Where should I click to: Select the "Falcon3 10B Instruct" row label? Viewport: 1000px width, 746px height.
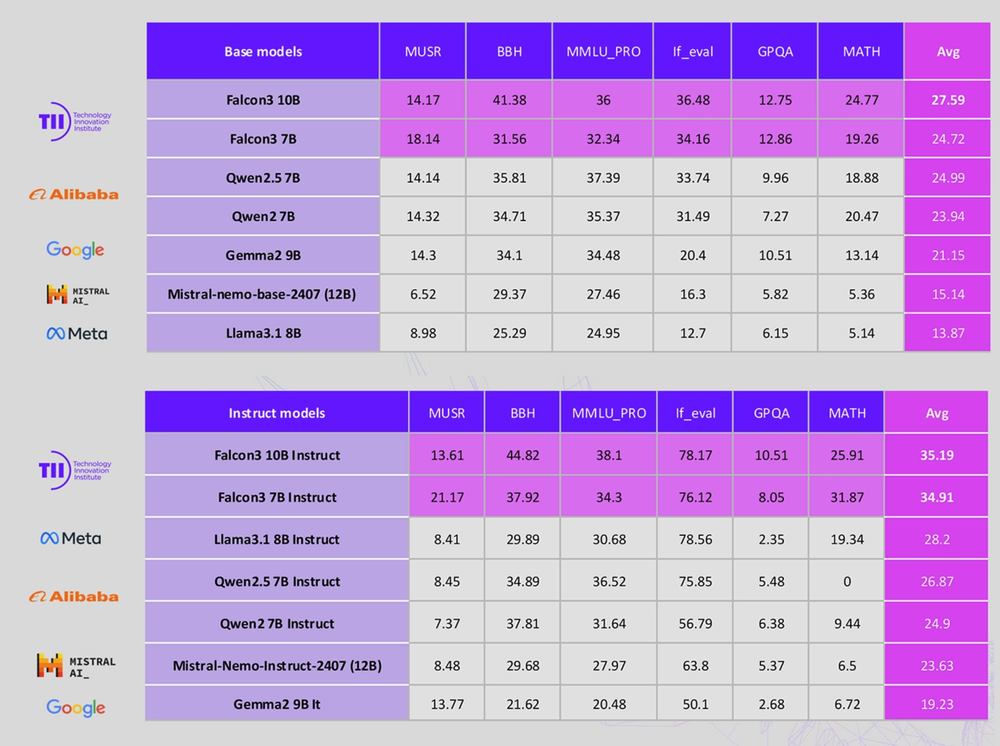tap(277, 455)
